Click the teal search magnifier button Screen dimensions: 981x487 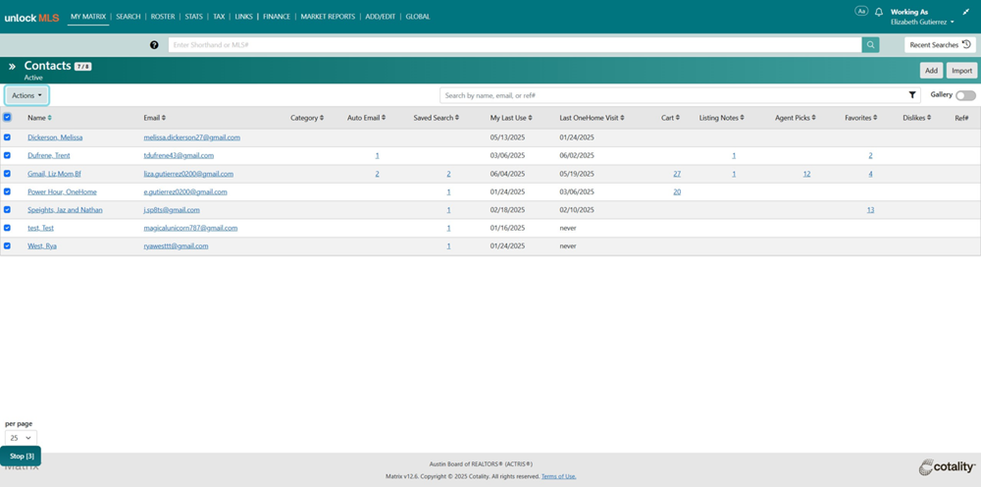[870, 44]
